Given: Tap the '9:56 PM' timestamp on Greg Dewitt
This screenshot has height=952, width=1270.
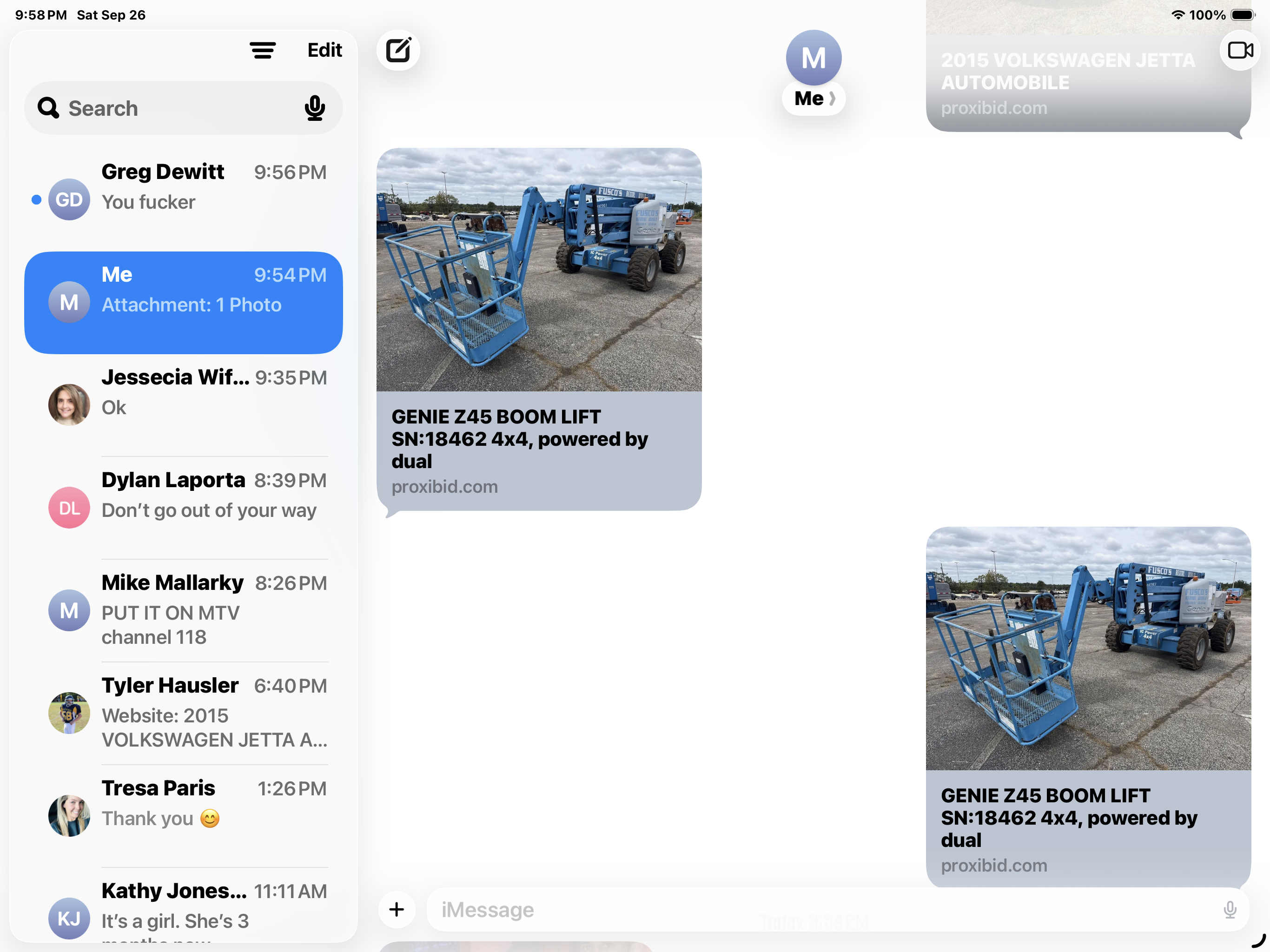Looking at the screenshot, I should pyautogui.click(x=291, y=172).
